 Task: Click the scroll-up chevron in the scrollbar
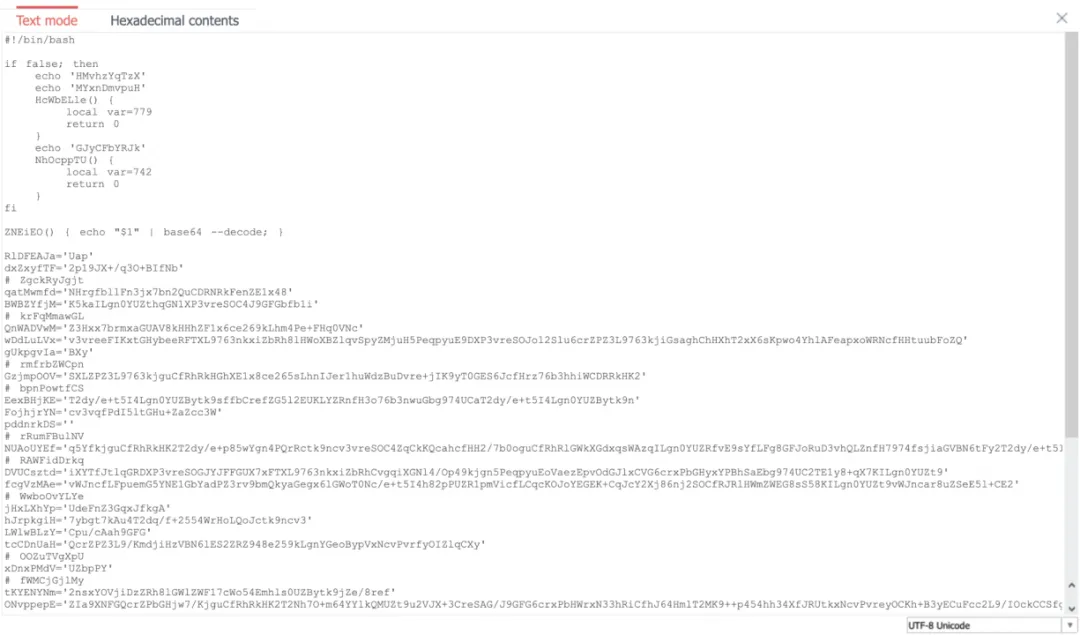[1071, 585]
